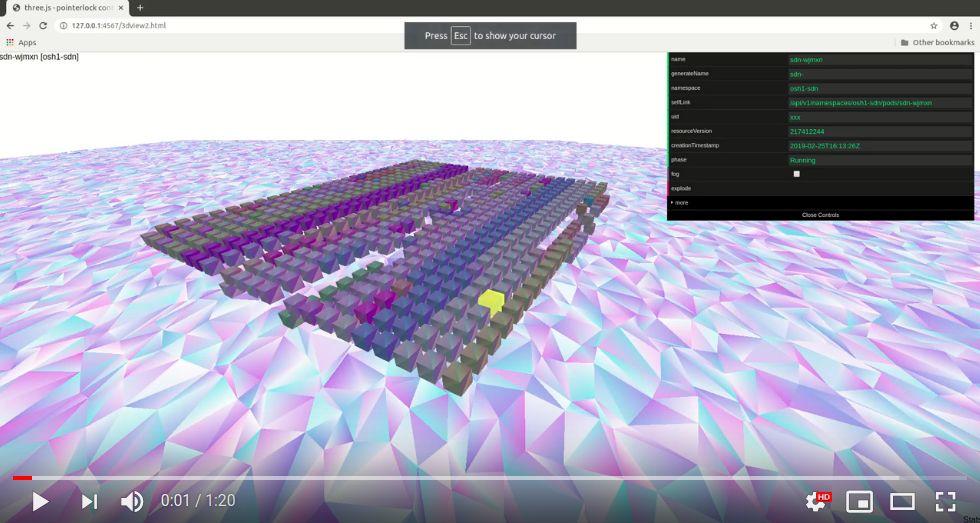Enable miniplayer mode

click(x=859, y=501)
